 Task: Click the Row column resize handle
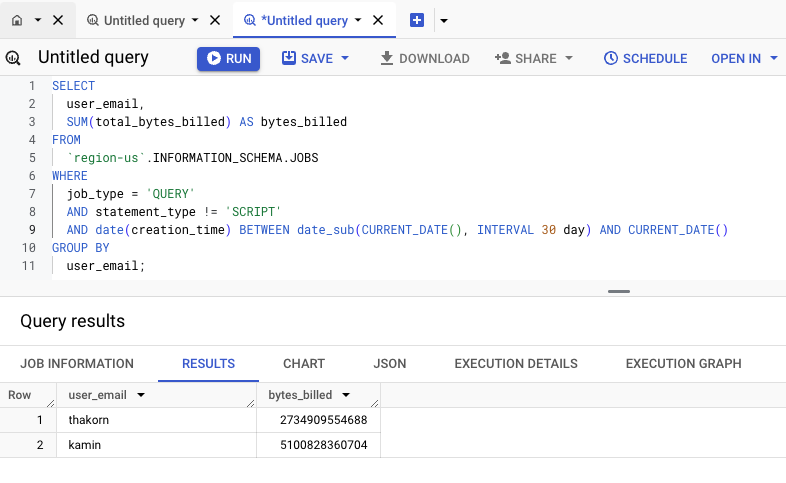pyautogui.click(x=51, y=403)
